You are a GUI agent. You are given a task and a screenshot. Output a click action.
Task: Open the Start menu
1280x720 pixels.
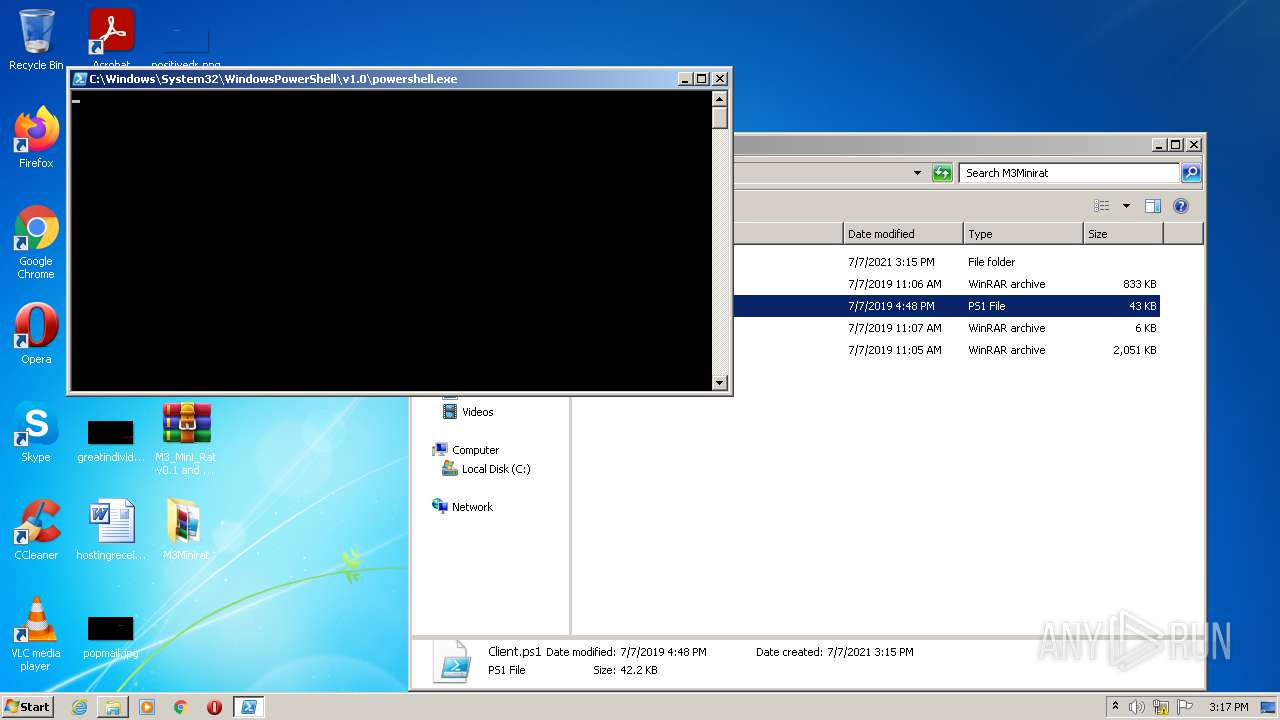point(28,707)
